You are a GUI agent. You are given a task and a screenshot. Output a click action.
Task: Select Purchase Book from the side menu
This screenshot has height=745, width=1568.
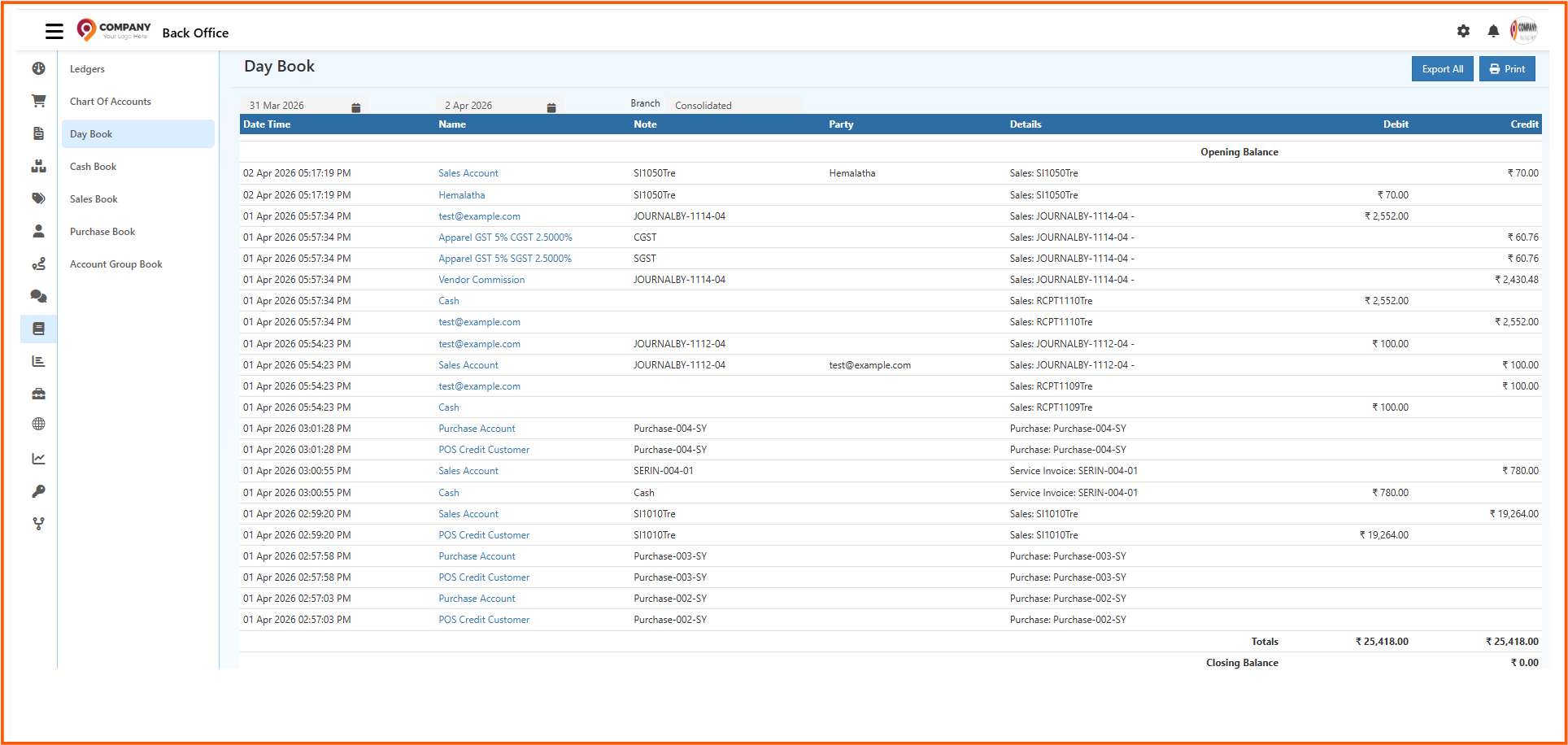pos(102,232)
